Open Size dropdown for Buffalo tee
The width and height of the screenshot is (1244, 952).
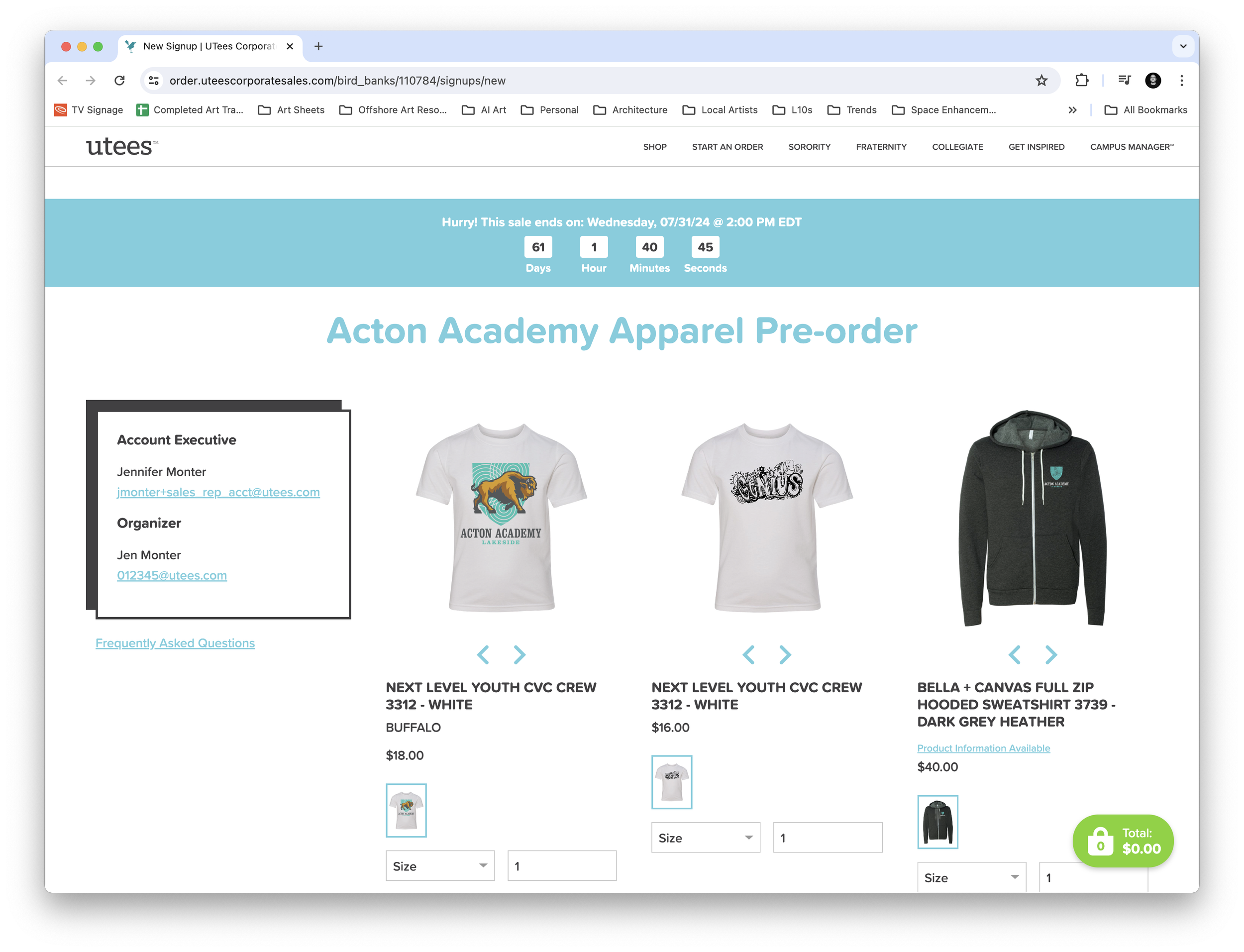click(x=439, y=866)
